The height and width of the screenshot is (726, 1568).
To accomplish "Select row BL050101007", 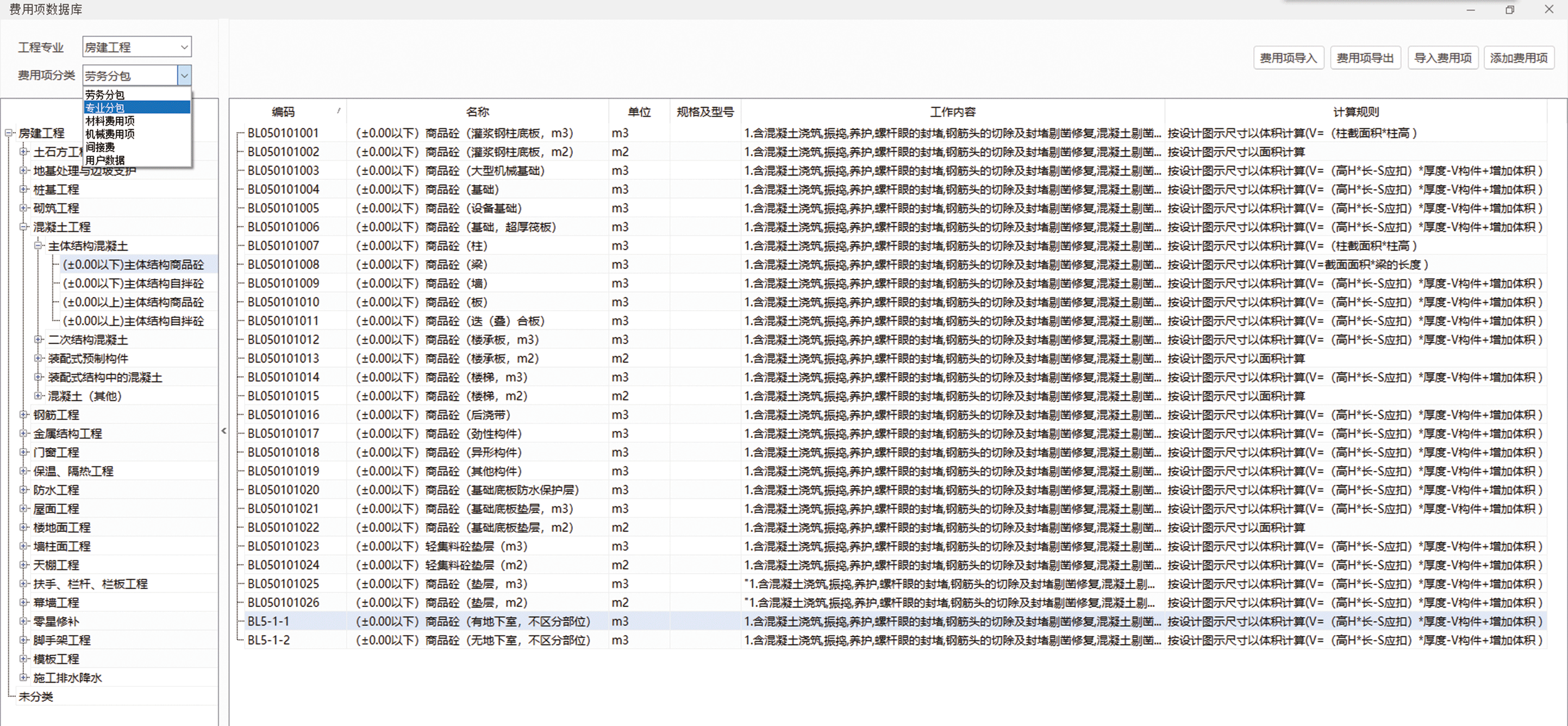I will pyautogui.click(x=895, y=246).
